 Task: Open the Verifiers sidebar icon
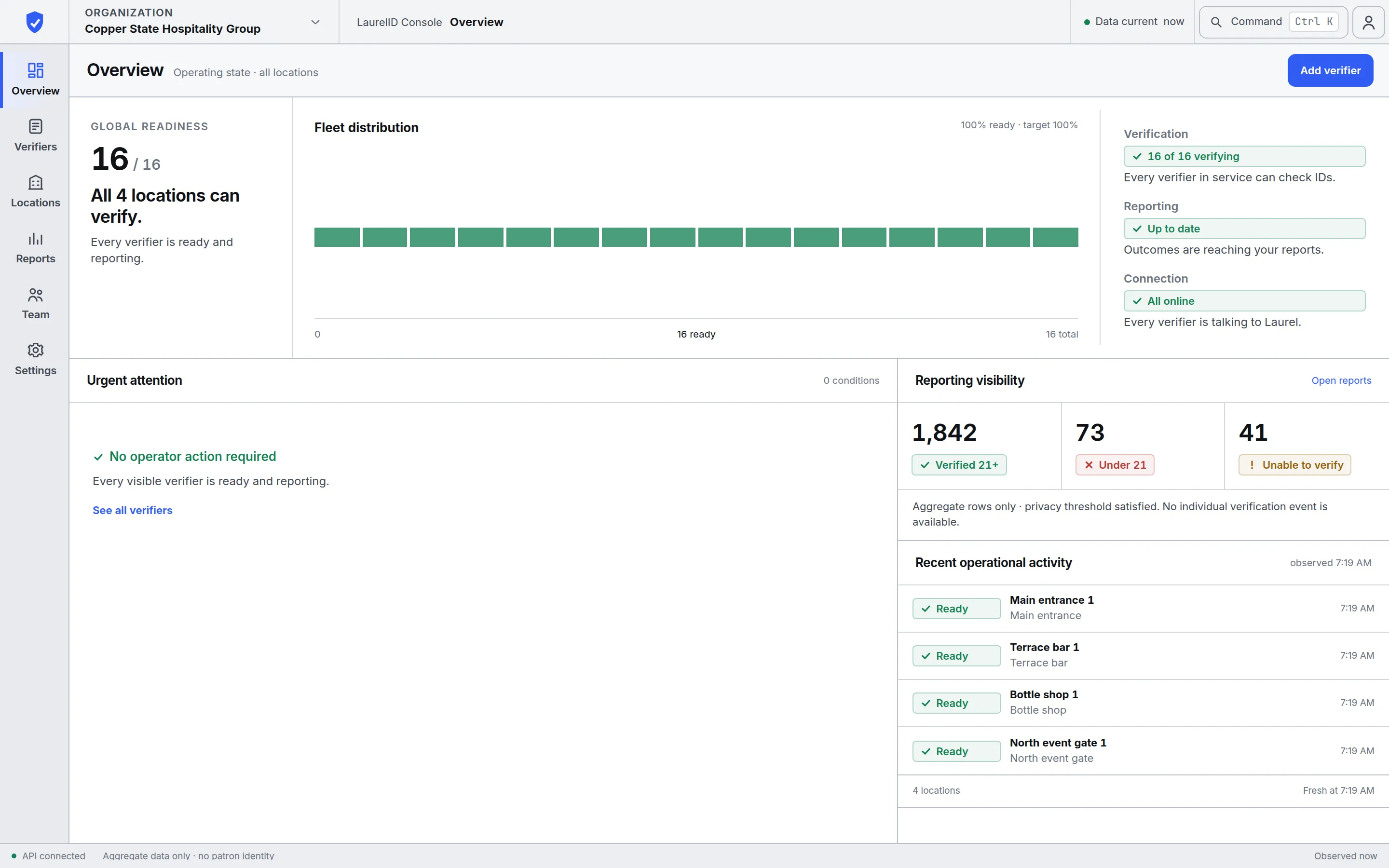pyautogui.click(x=36, y=126)
